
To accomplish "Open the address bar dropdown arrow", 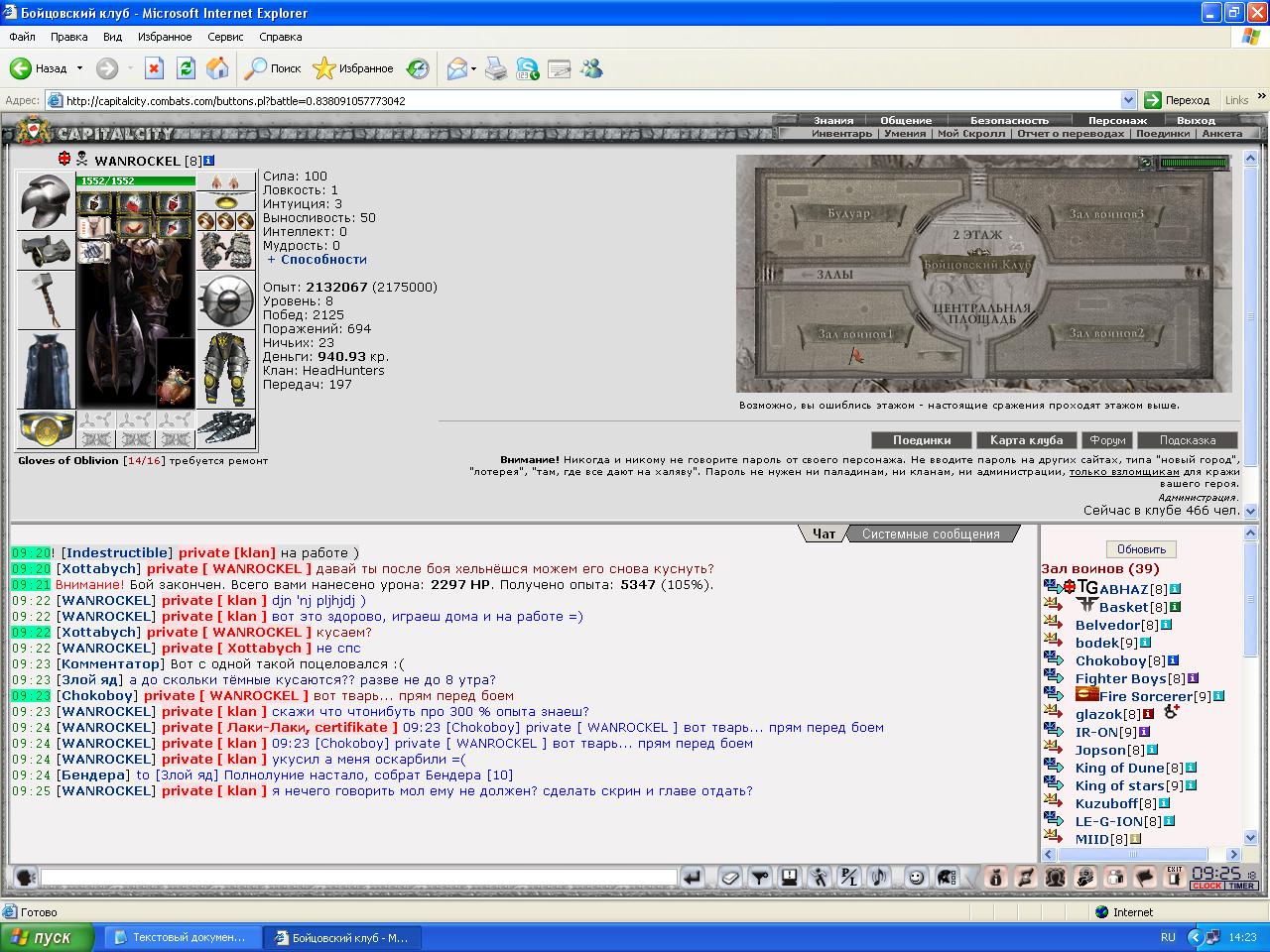I will point(1128,100).
